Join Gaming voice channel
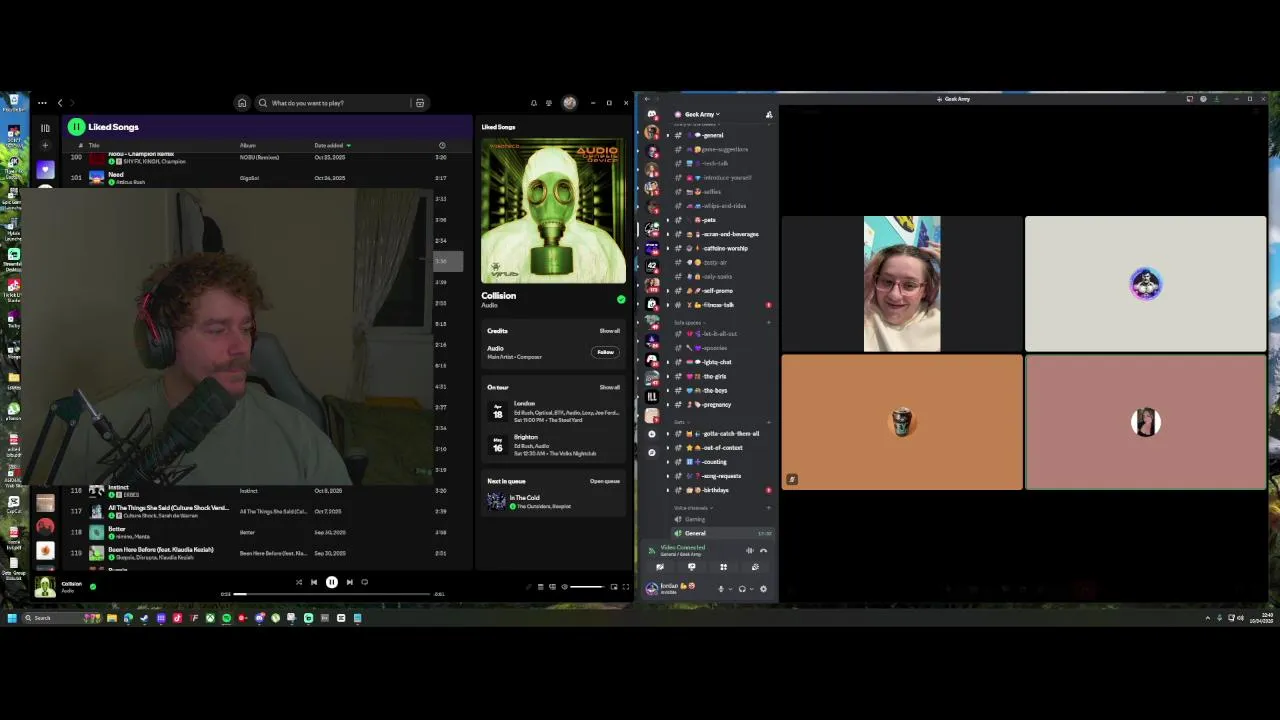1280x720 pixels. (720, 519)
